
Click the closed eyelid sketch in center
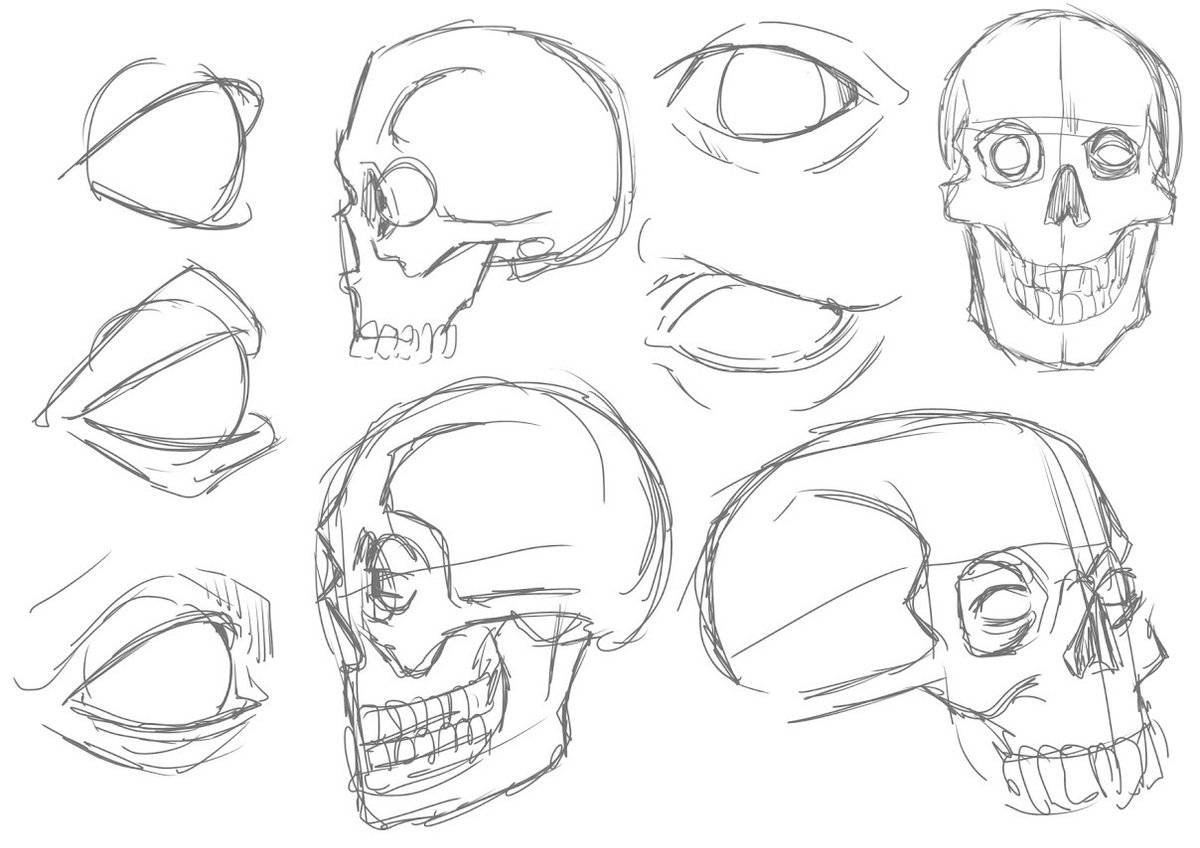pyautogui.click(x=765, y=314)
